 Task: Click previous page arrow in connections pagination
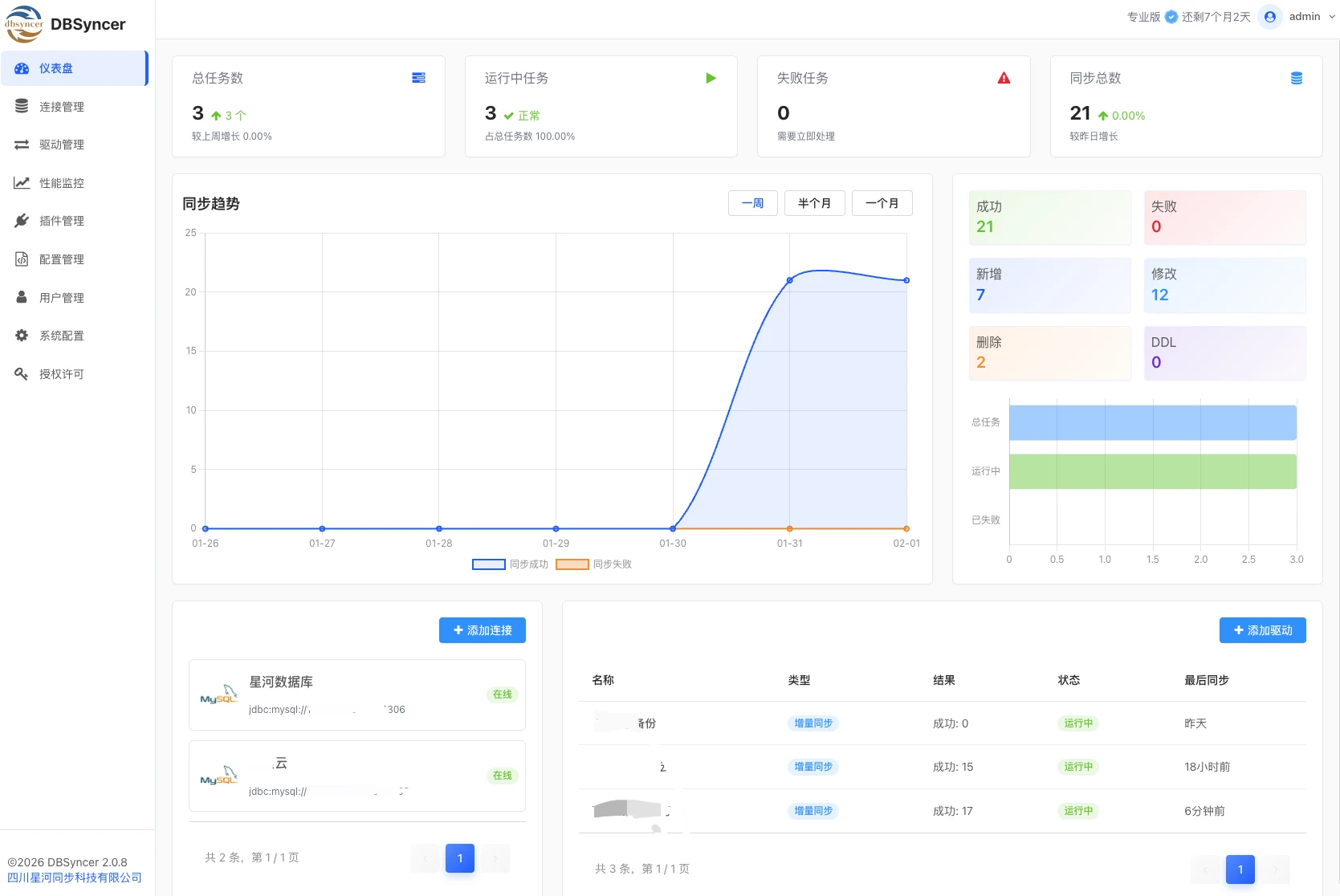[x=425, y=858]
